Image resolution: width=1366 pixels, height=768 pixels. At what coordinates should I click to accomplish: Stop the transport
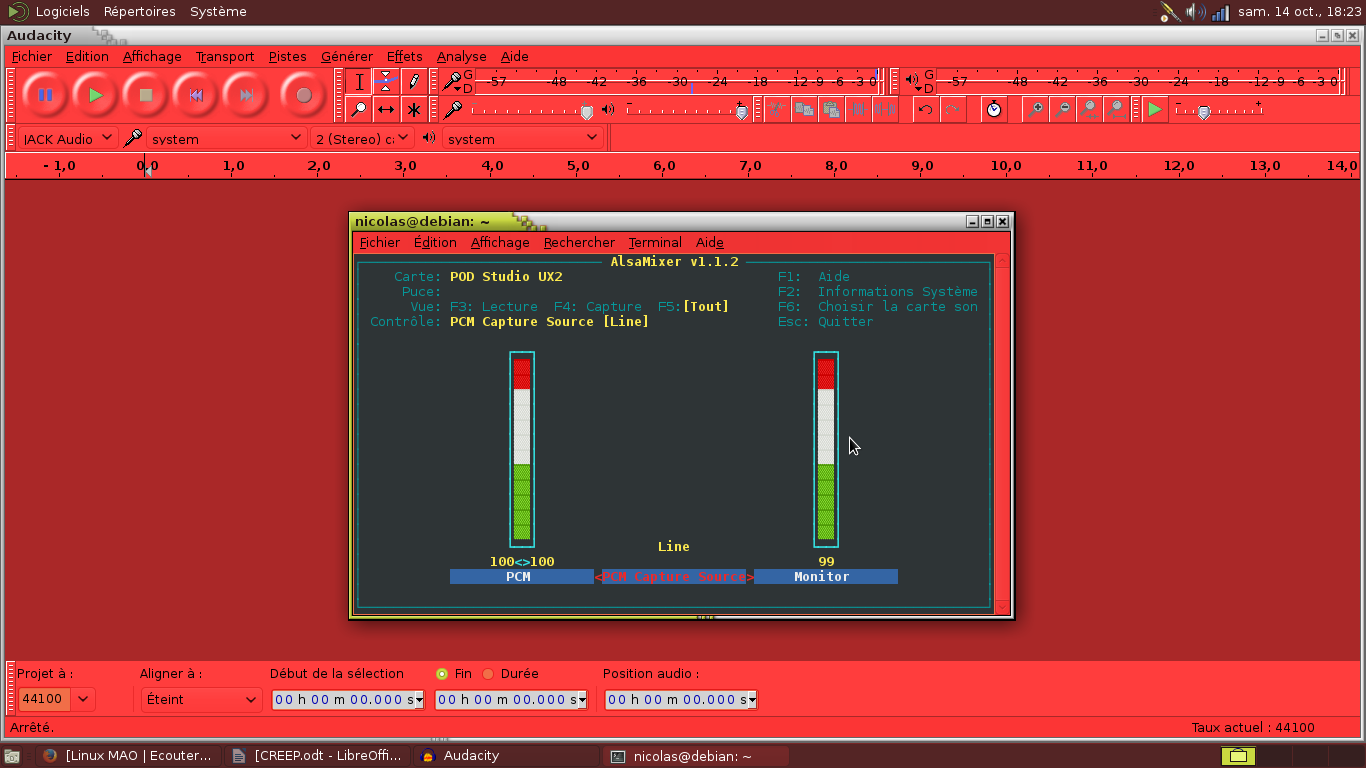click(146, 95)
